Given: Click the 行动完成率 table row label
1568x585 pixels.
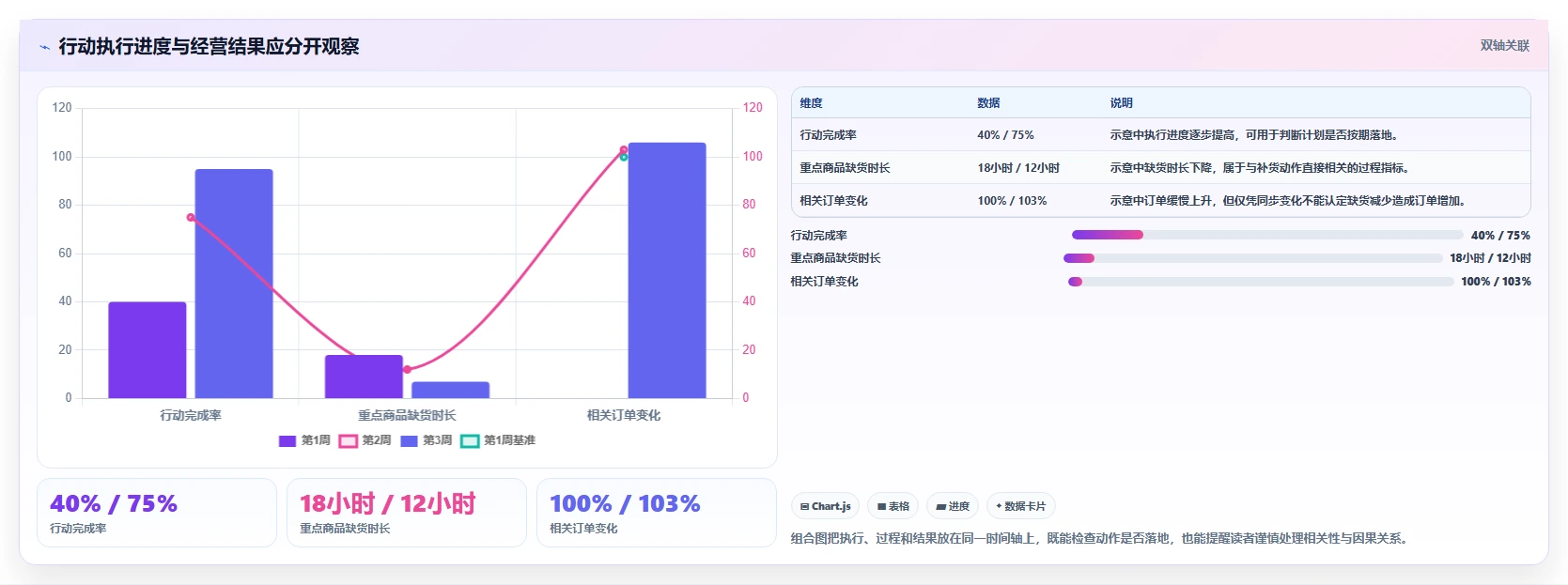Looking at the screenshot, I should (x=828, y=135).
